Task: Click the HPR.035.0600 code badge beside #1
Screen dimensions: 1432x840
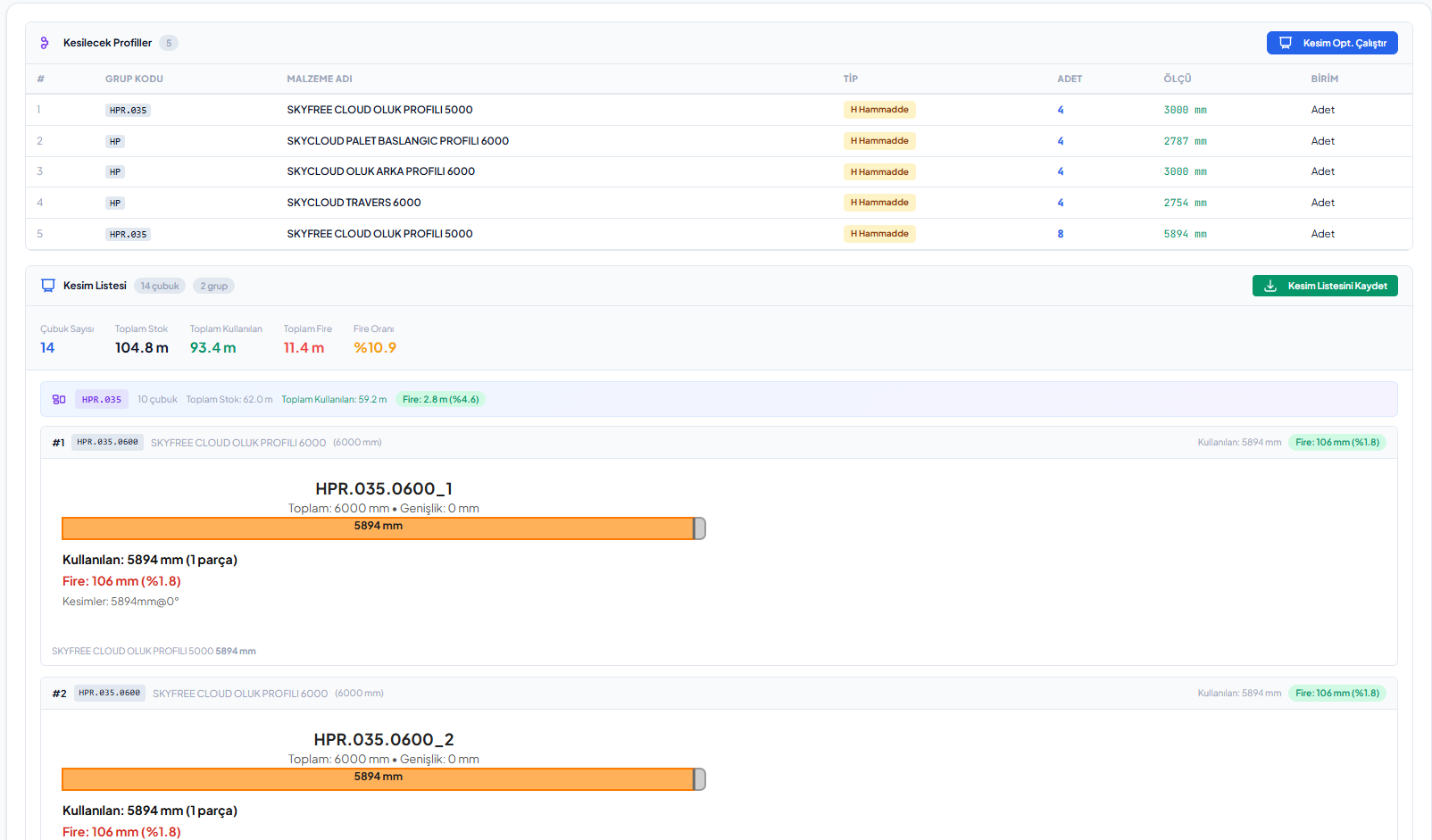Action: tap(107, 442)
